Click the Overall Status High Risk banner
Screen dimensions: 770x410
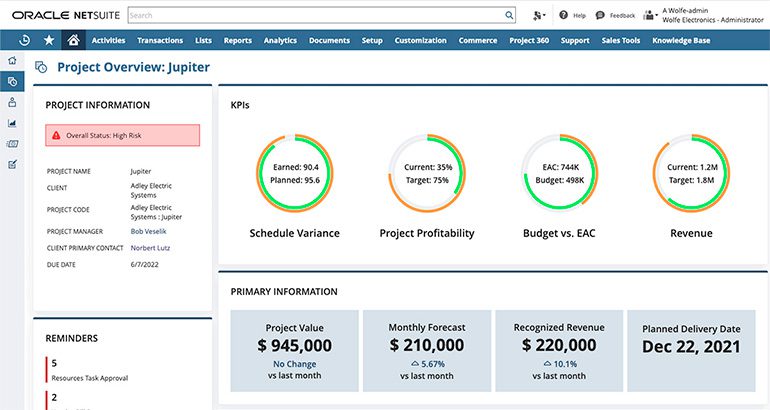click(x=123, y=135)
